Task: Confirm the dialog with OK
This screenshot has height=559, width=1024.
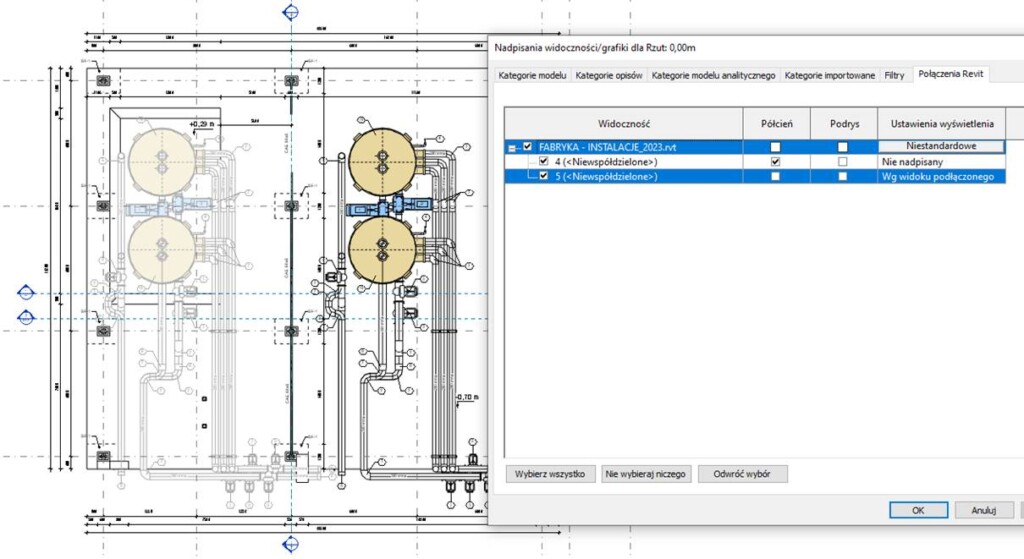Action: coord(918,510)
